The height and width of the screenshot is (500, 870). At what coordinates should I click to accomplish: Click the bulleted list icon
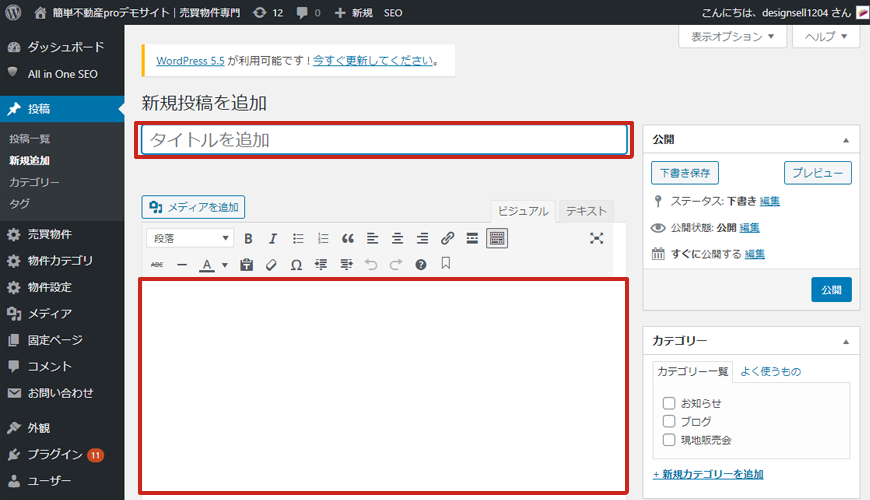tap(298, 238)
